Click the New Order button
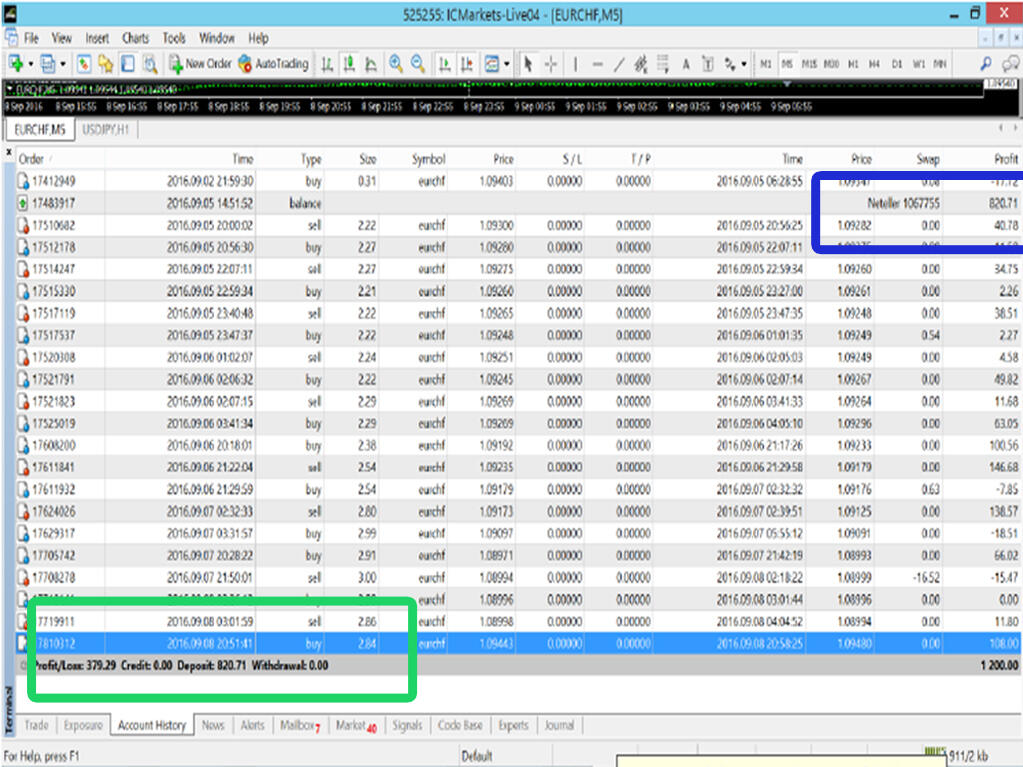The width and height of the screenshot is (1023, 767). click(x=200, y=64)
